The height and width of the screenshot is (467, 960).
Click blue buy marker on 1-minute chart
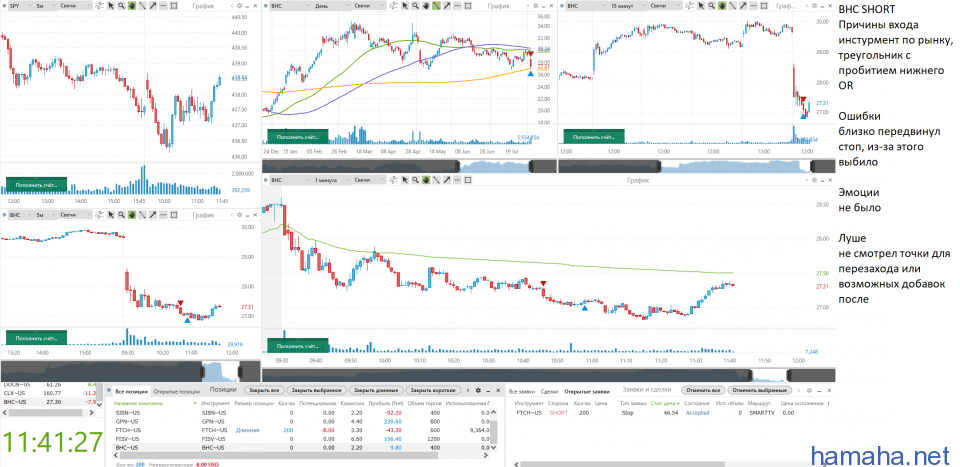click(x=585, y=308)
